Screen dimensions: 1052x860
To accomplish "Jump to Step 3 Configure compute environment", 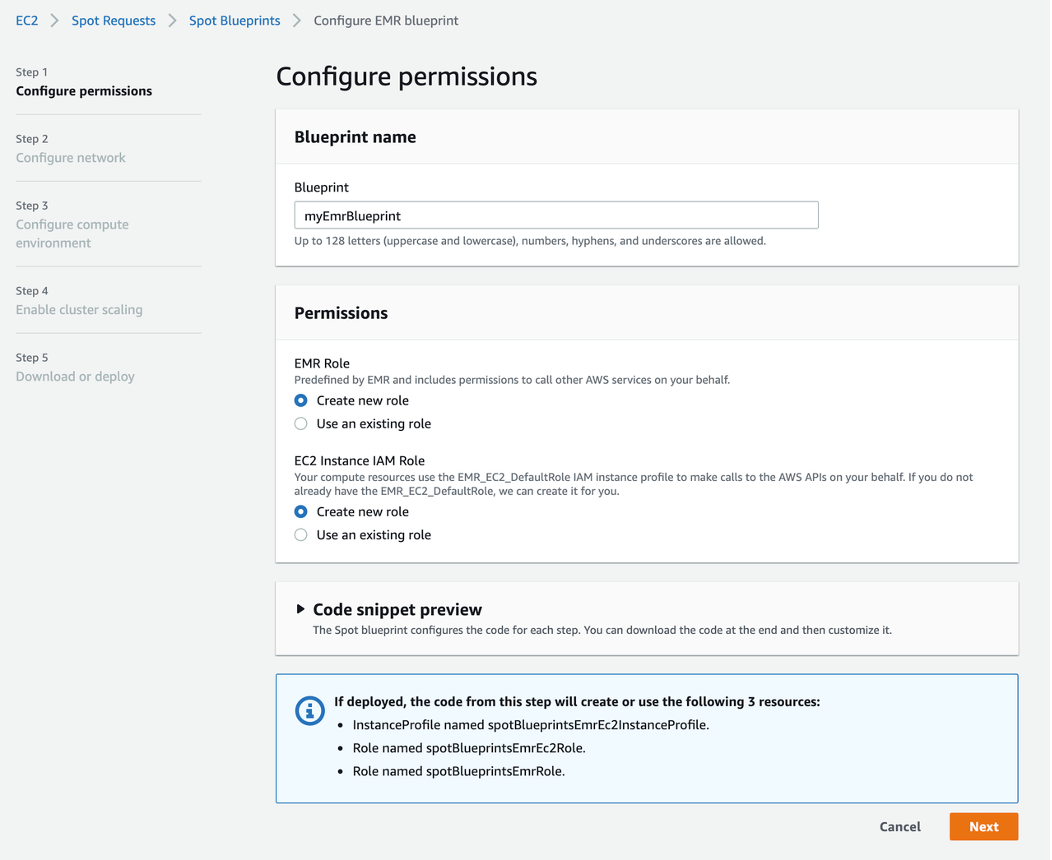I will click(72, 234).
